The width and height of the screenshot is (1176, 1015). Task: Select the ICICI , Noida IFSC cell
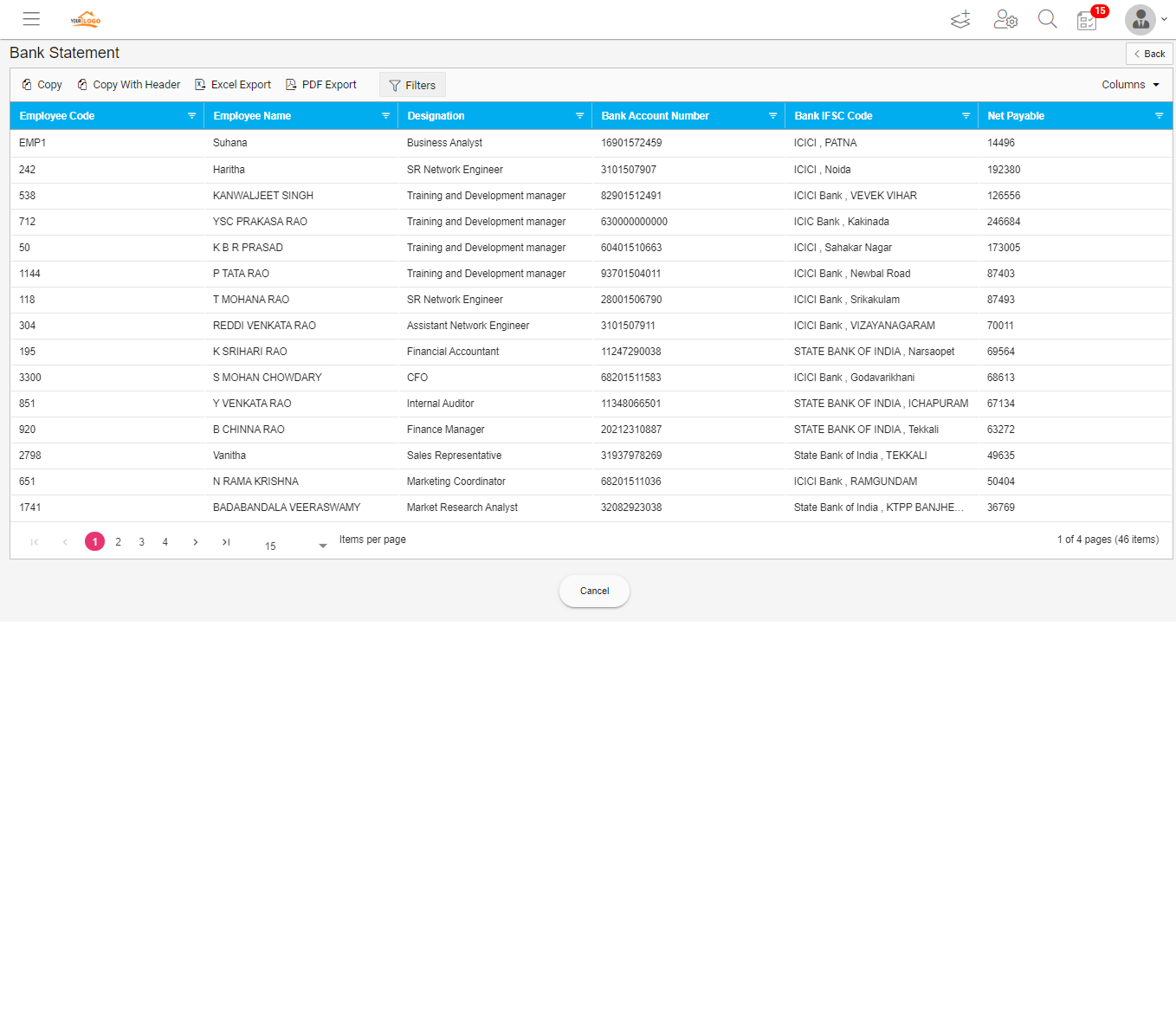pos(822,170)
